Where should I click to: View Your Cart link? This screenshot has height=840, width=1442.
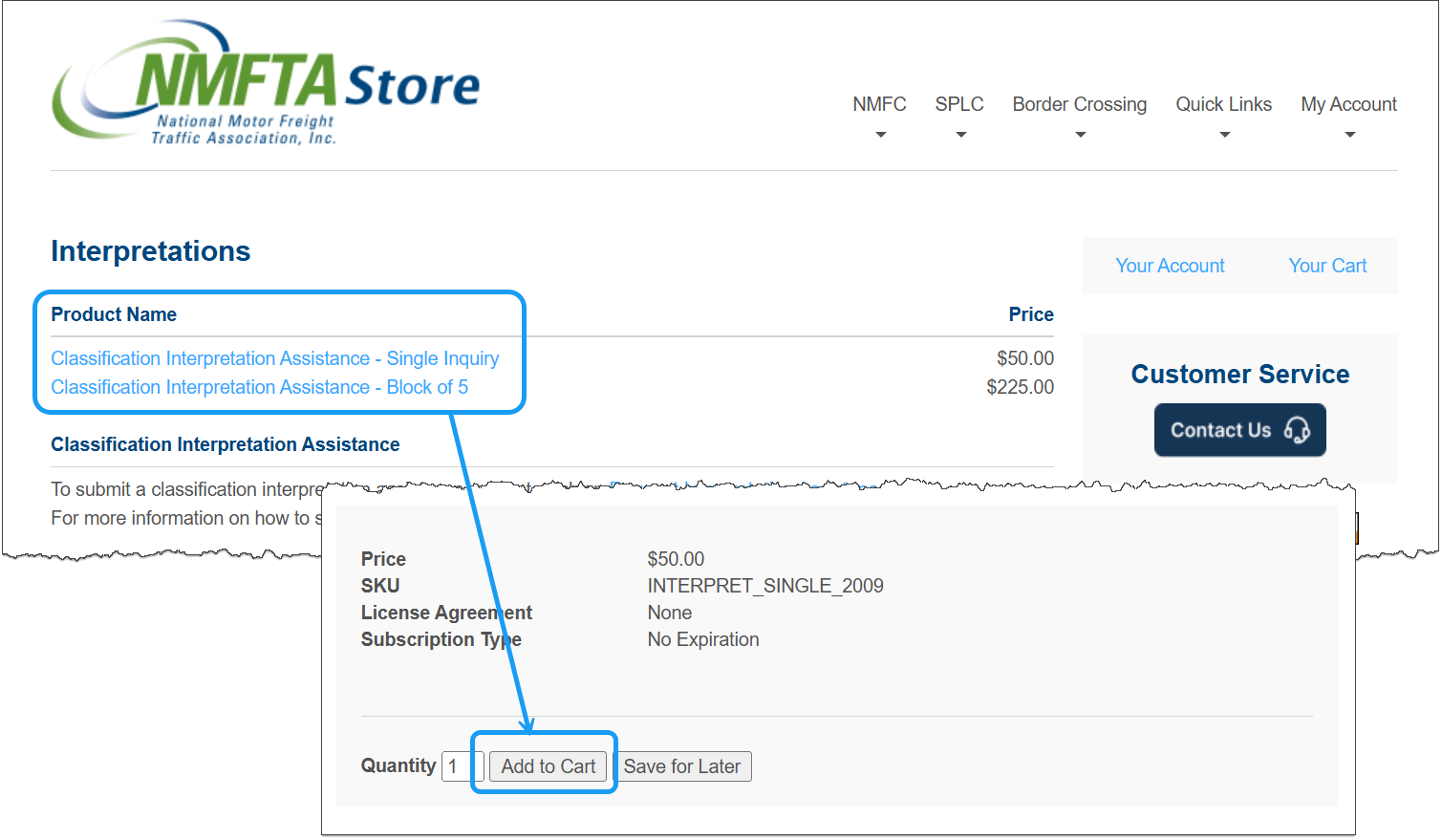(x=1327, y=266)
